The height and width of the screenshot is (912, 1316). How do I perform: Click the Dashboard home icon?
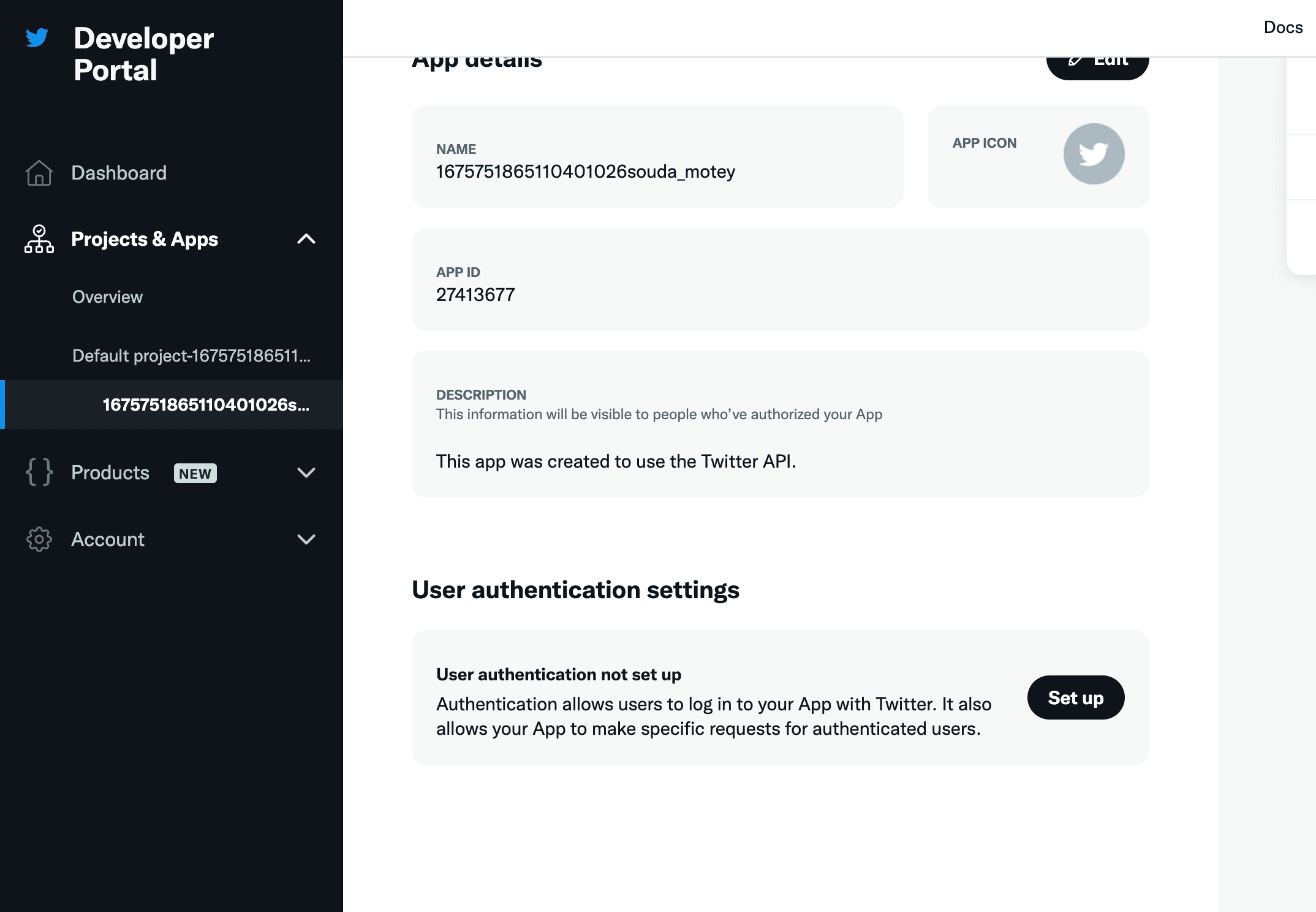[x=39, y=173]
